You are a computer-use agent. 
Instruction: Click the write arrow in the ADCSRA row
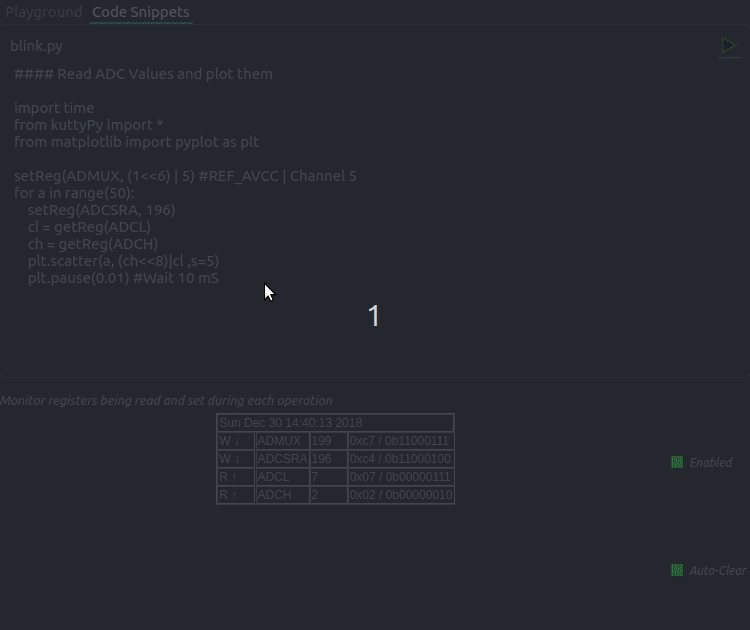(234, 459)
